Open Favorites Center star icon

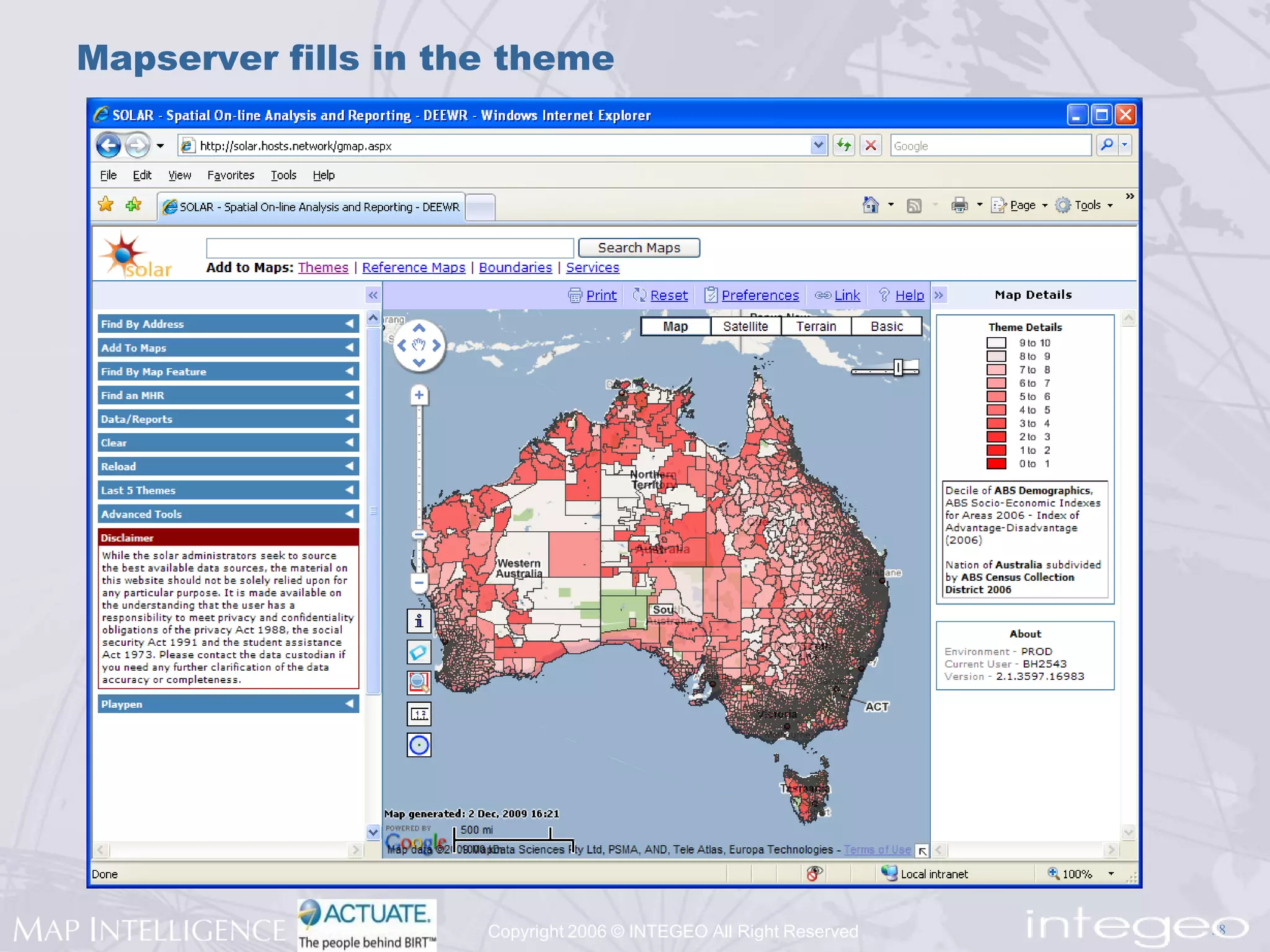tap(106, 205)
